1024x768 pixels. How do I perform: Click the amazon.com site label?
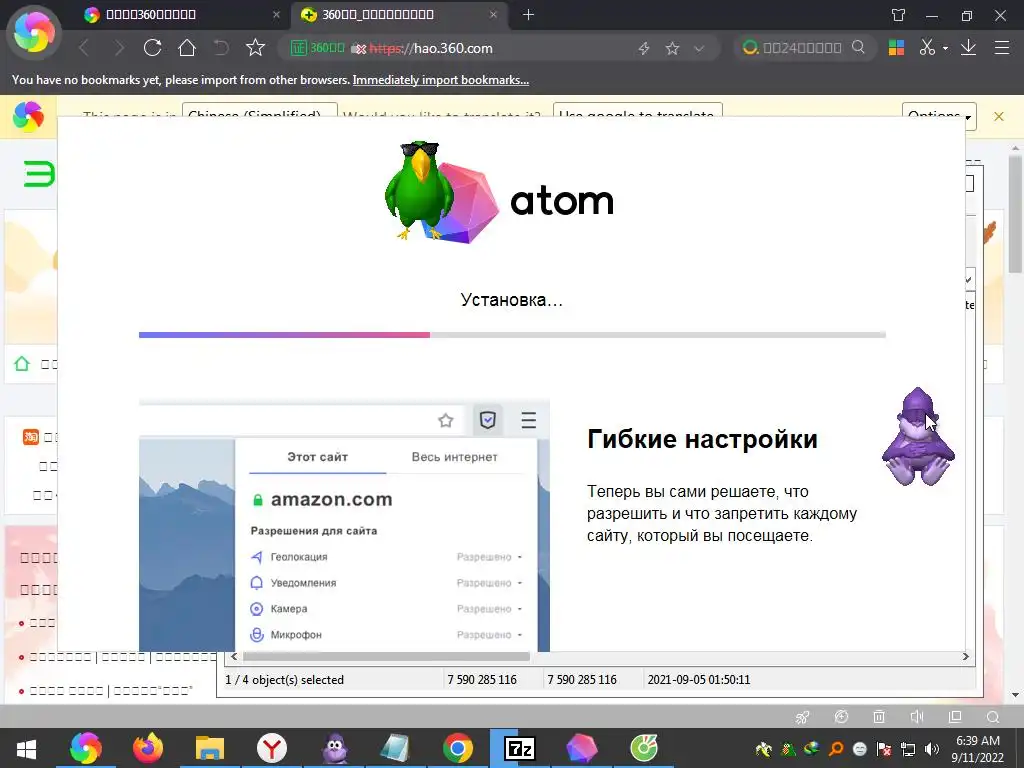tap(331, 500)
